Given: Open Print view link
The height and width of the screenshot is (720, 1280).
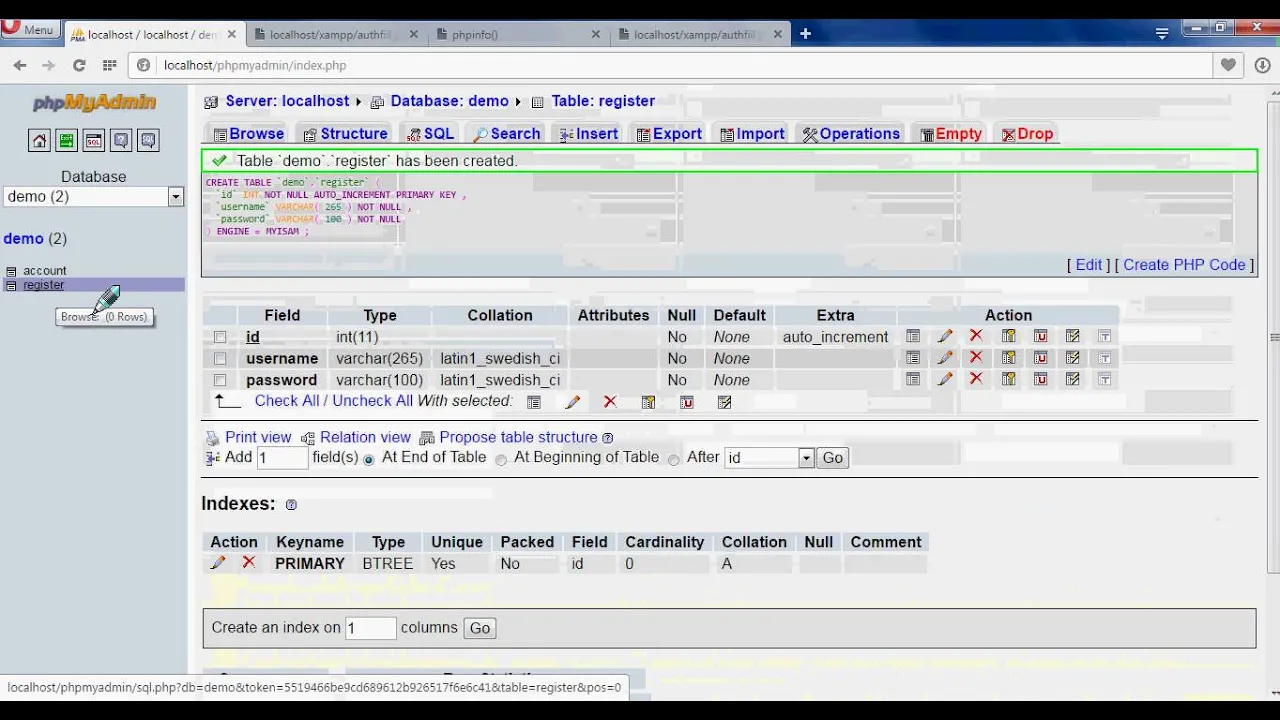Looking at the screenshot, I should tap(258, 437).
